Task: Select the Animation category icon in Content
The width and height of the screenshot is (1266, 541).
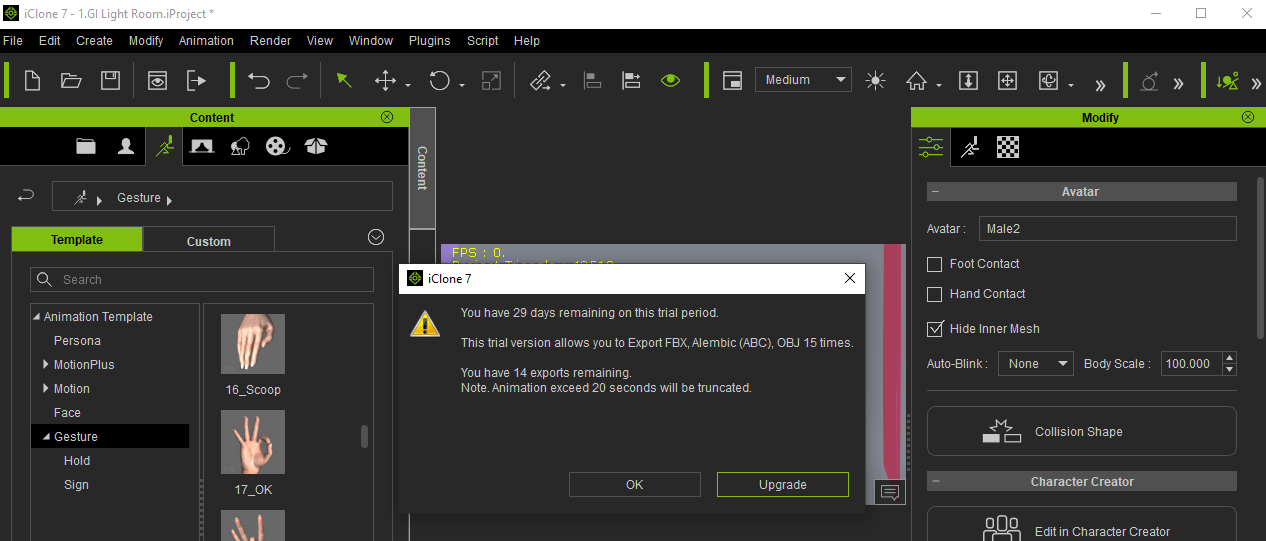Action: click(x=165, y=146)
